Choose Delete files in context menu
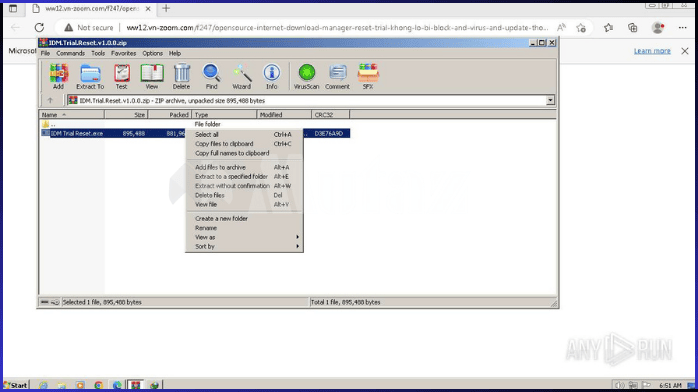This screenshot has width=698, height=392. coord(244,195)
